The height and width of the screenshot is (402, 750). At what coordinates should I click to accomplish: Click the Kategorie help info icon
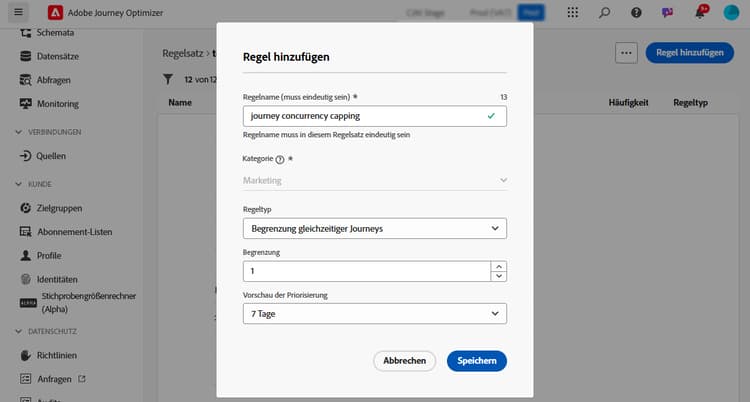(280, 159)
